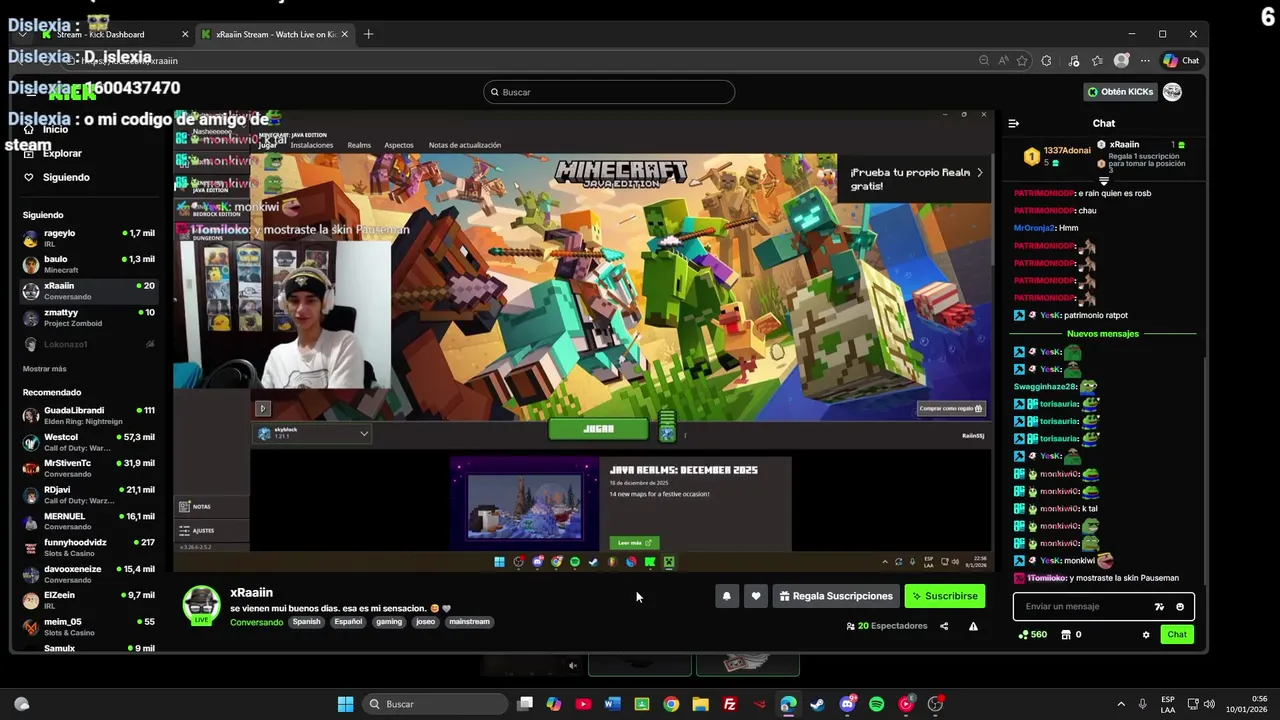The image size is (1280, 720).
Task: Click the xRaaiin channel avatar with LIVE badge
Action: pos(201,605)
